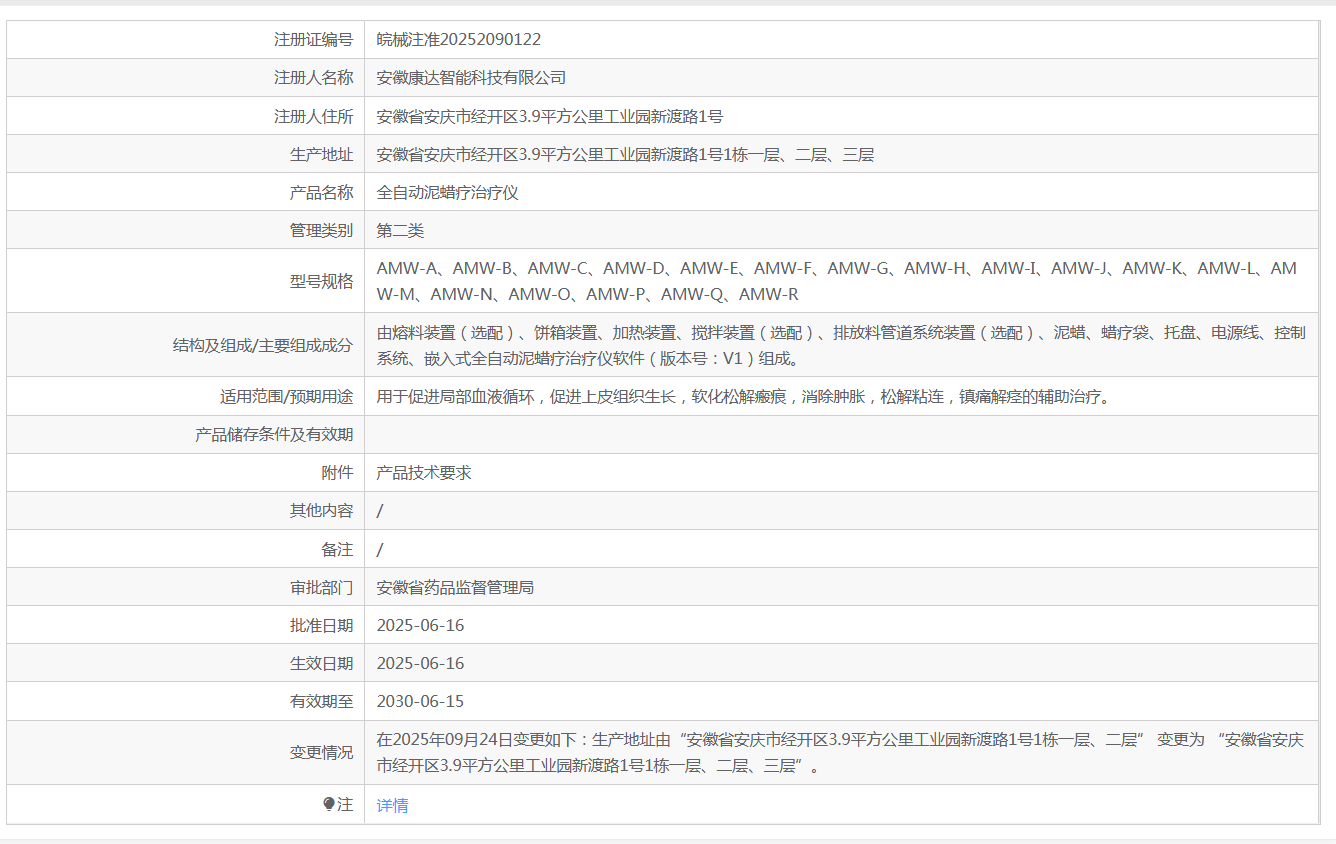Click the AMW-A model list text

tap(837, 281)
